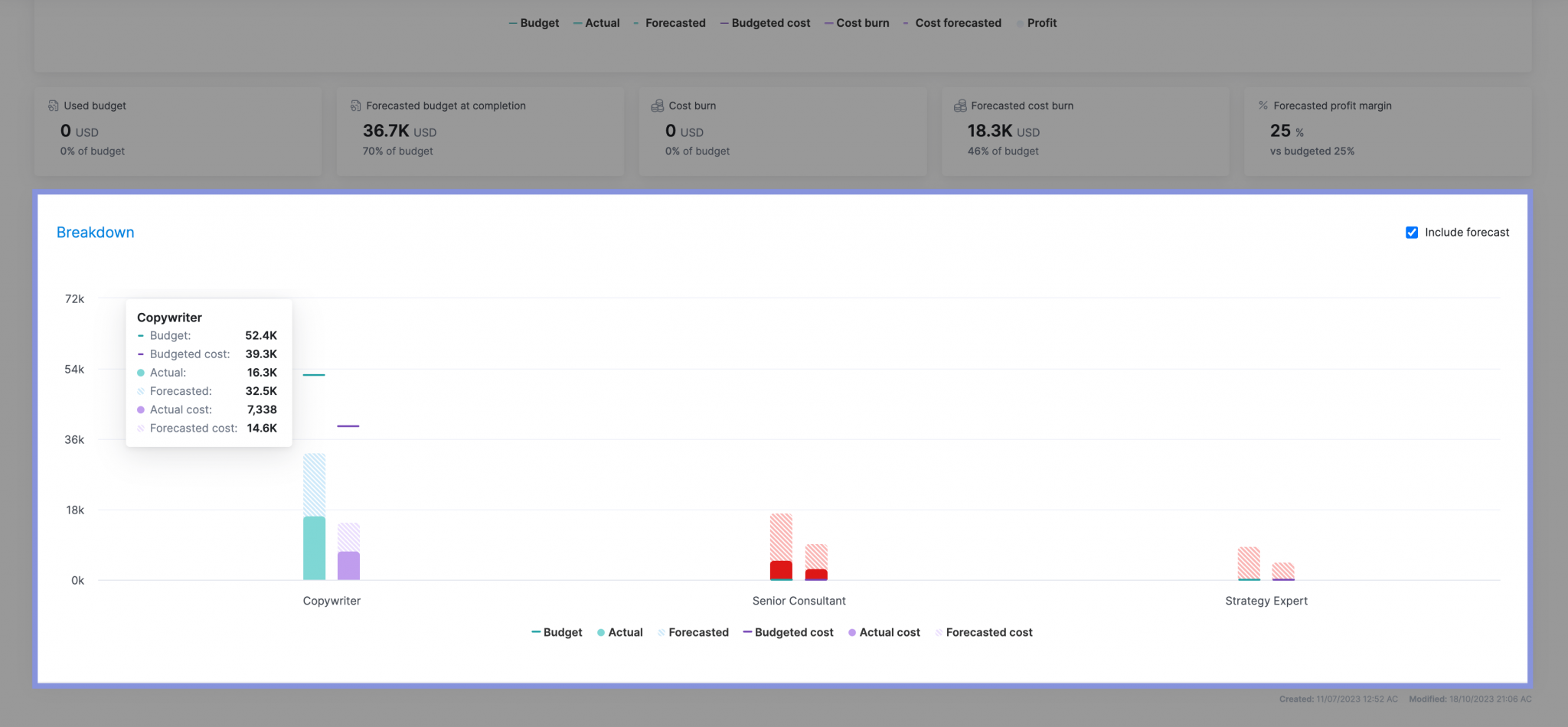1568x727 pixels.
Task: Click the Actual label in bottom legend
Action: point(625,632)
